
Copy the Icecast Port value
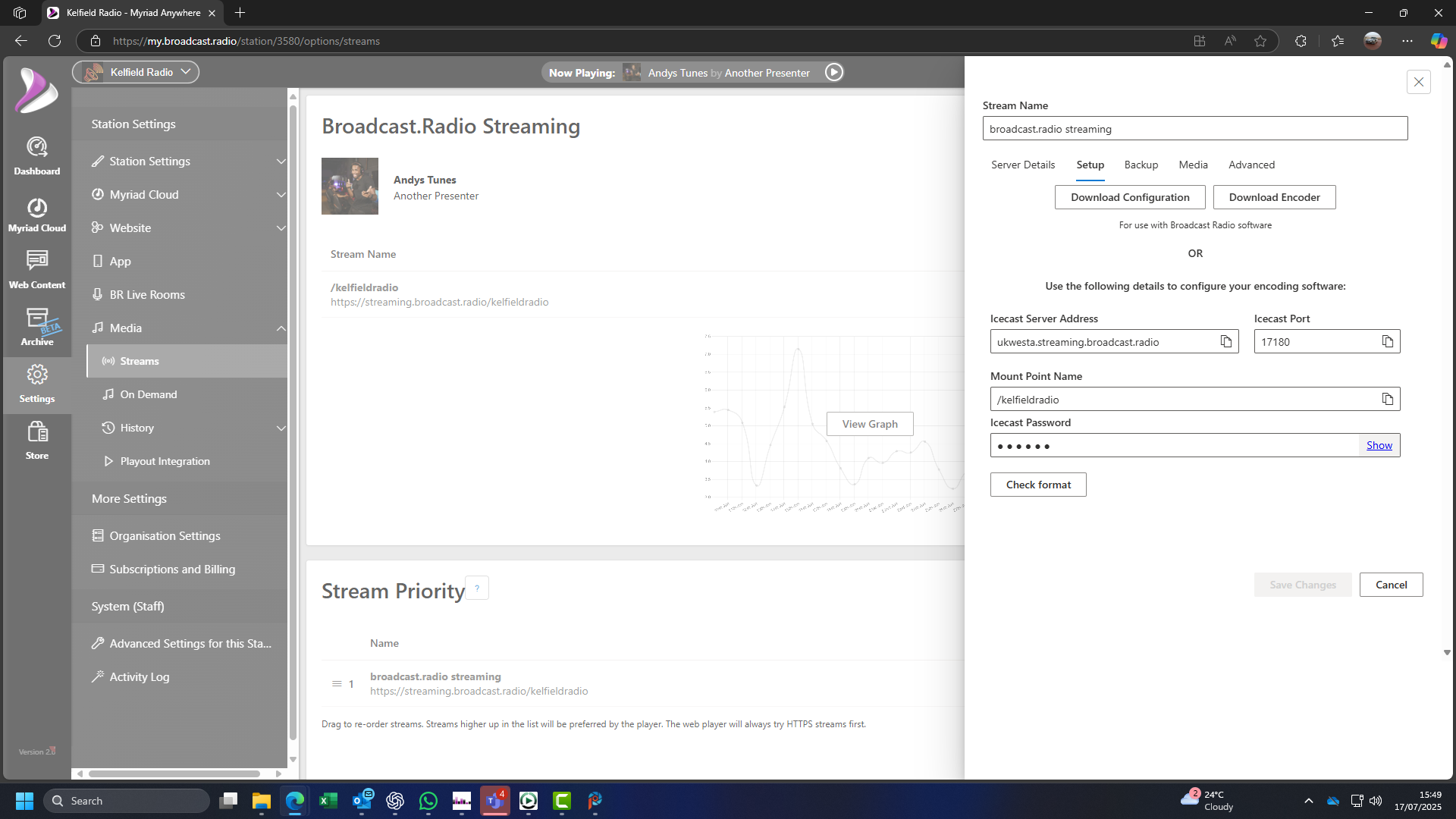[x=1387, y=341]
